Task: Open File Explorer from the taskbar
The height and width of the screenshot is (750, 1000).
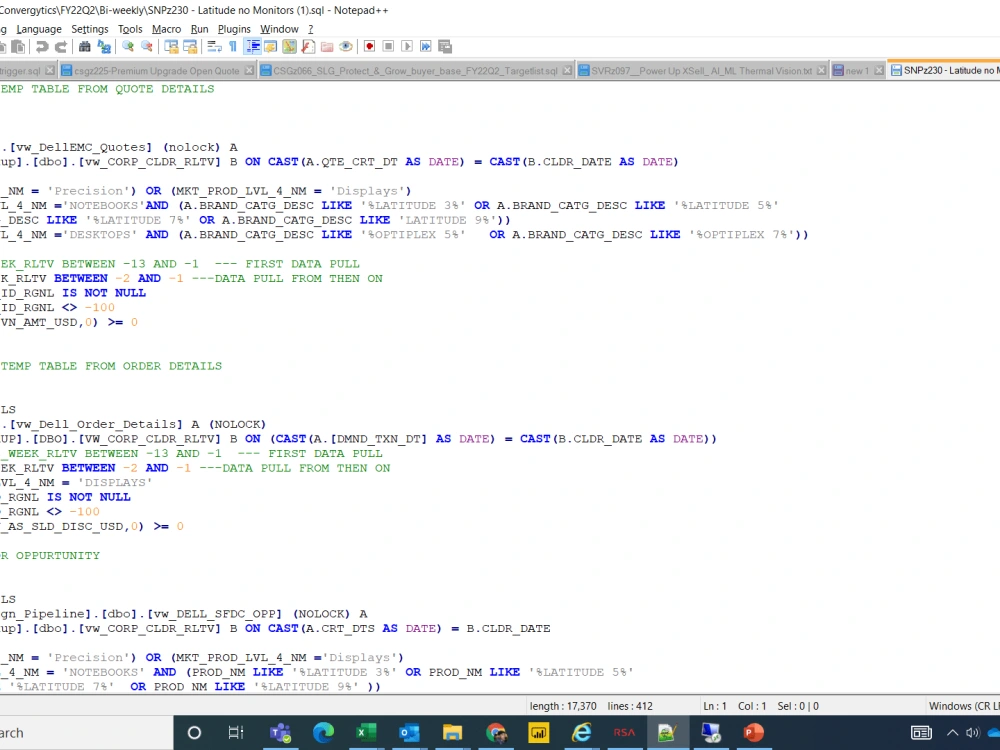Action: [x=452, y=733]
